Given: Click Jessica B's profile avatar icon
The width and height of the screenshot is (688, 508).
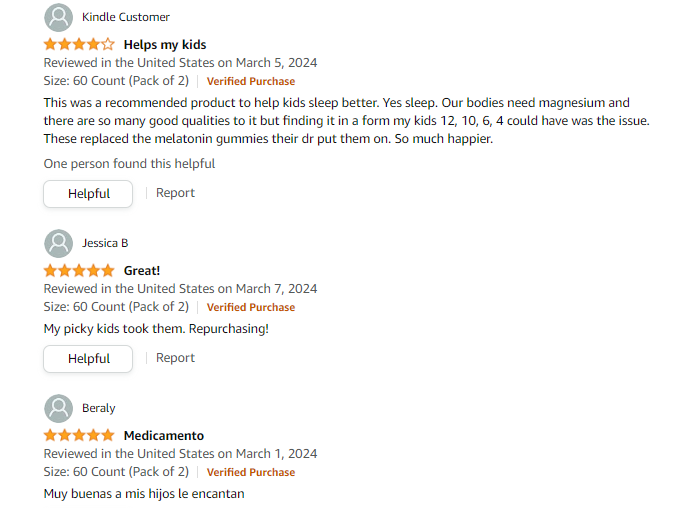Looking at the screenshot, I should [x=59, y=243].
